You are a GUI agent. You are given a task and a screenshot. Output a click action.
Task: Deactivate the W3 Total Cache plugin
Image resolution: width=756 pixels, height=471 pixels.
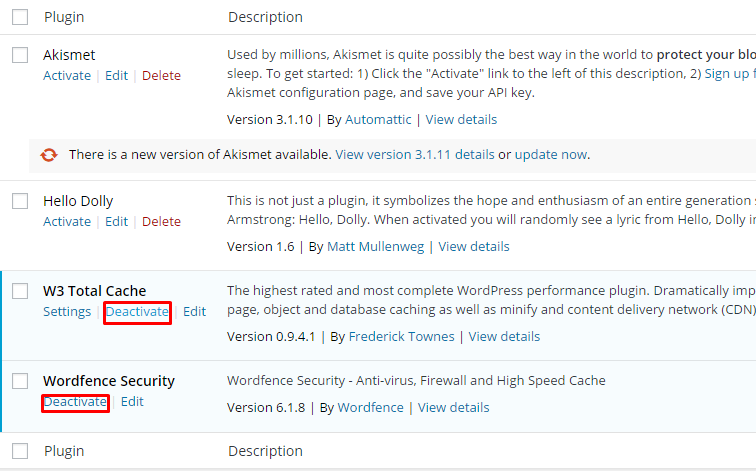coord(137,312)
